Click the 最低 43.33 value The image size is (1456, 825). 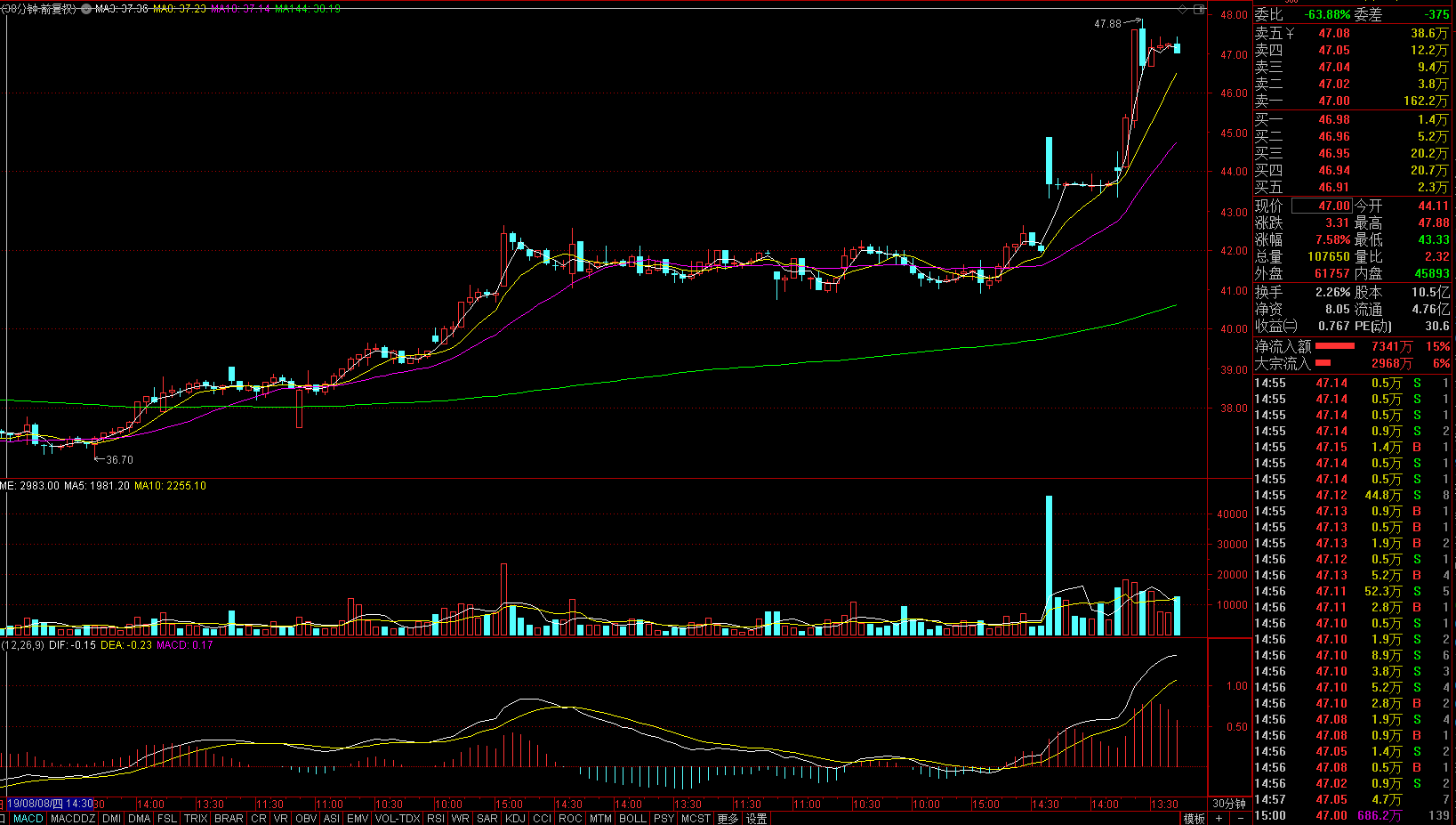click(x=1434, y=239)
